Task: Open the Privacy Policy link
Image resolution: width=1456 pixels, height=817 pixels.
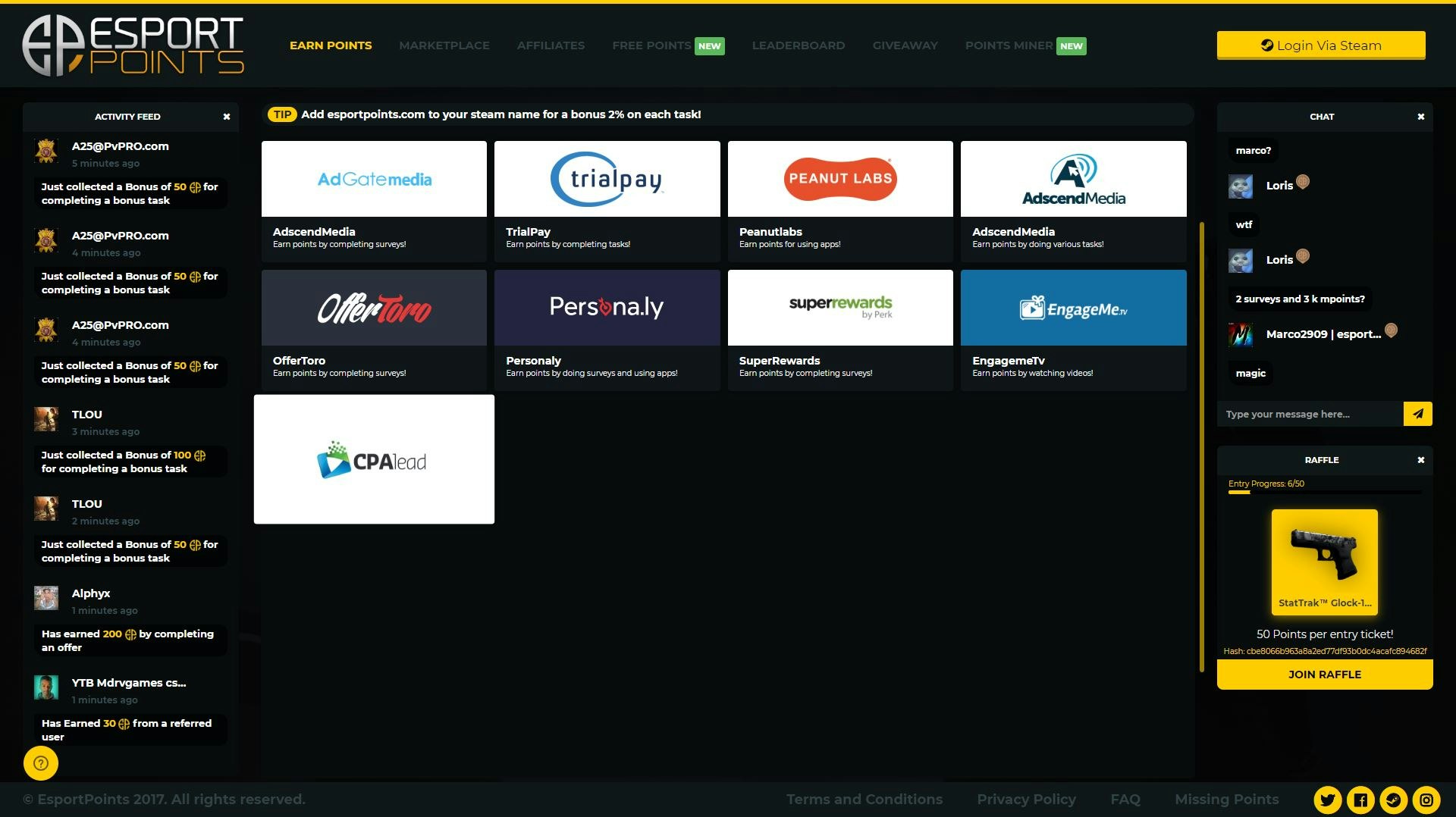Action: [x=1026, y=800]
